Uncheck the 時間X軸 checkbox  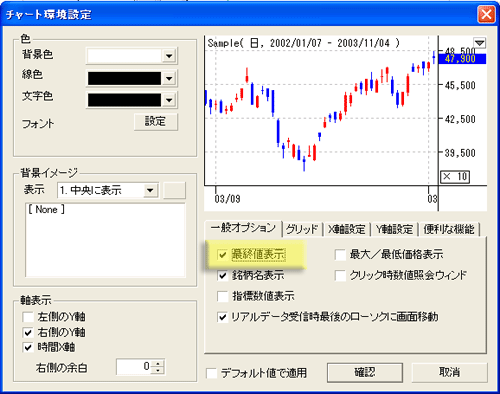click(28, 348)
